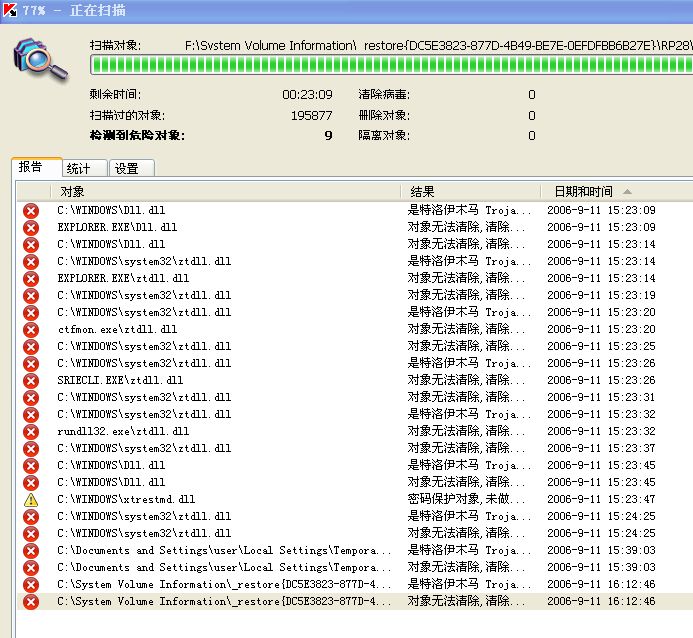Click error icon of first C:\WINDOWS\Dll.dll row at 15:23:09
Viewport: 693px width, 638px height.
(x=31, y=211)
